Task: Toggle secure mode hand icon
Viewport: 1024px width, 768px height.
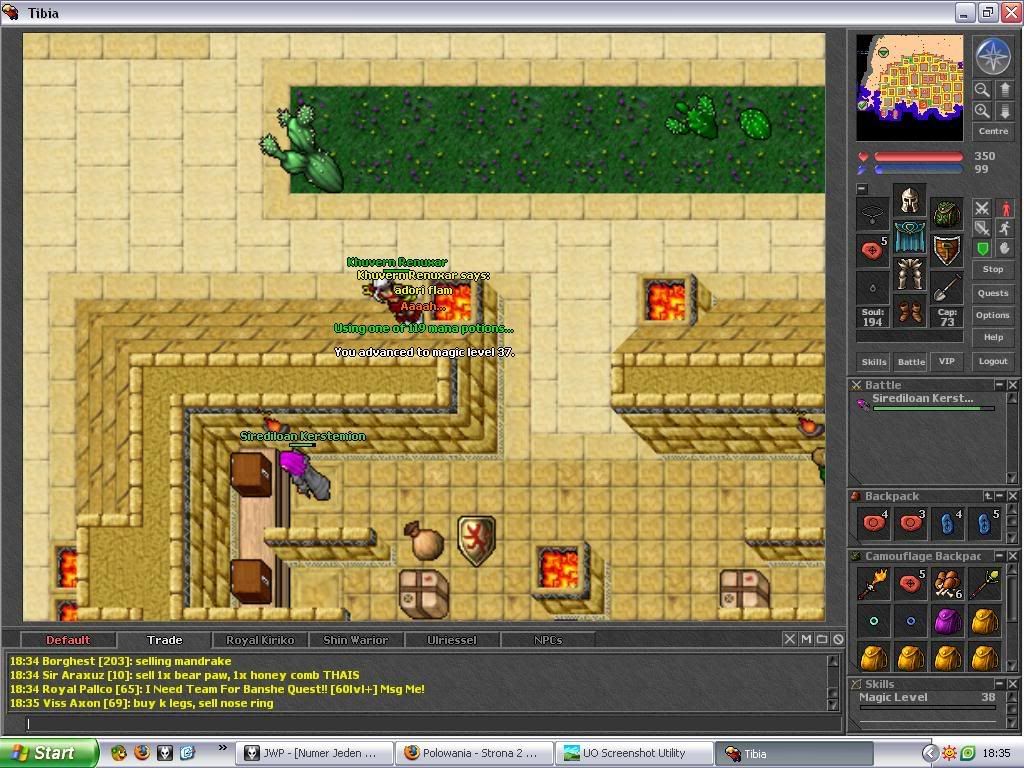Action: 1005,248
